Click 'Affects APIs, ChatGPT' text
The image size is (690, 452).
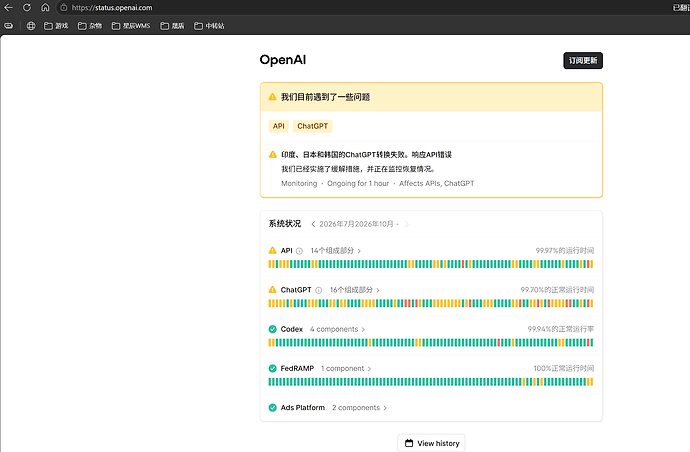coord(437,184)
